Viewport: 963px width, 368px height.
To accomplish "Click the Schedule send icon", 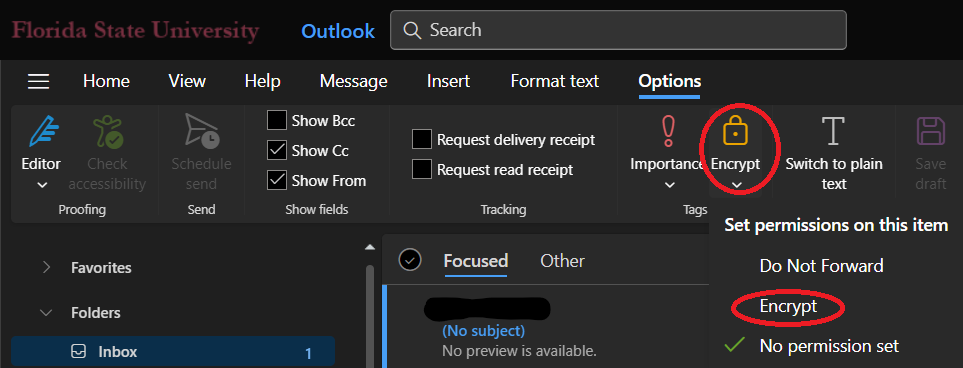I will click(201, 131).
